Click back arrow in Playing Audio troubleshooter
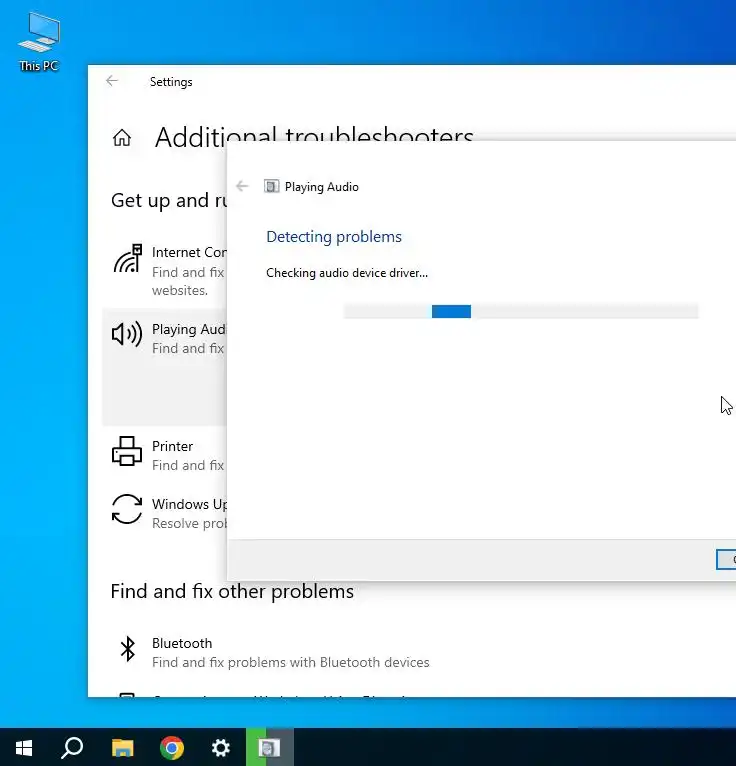Viewport: 736px width, 766px height. (242, 186)
